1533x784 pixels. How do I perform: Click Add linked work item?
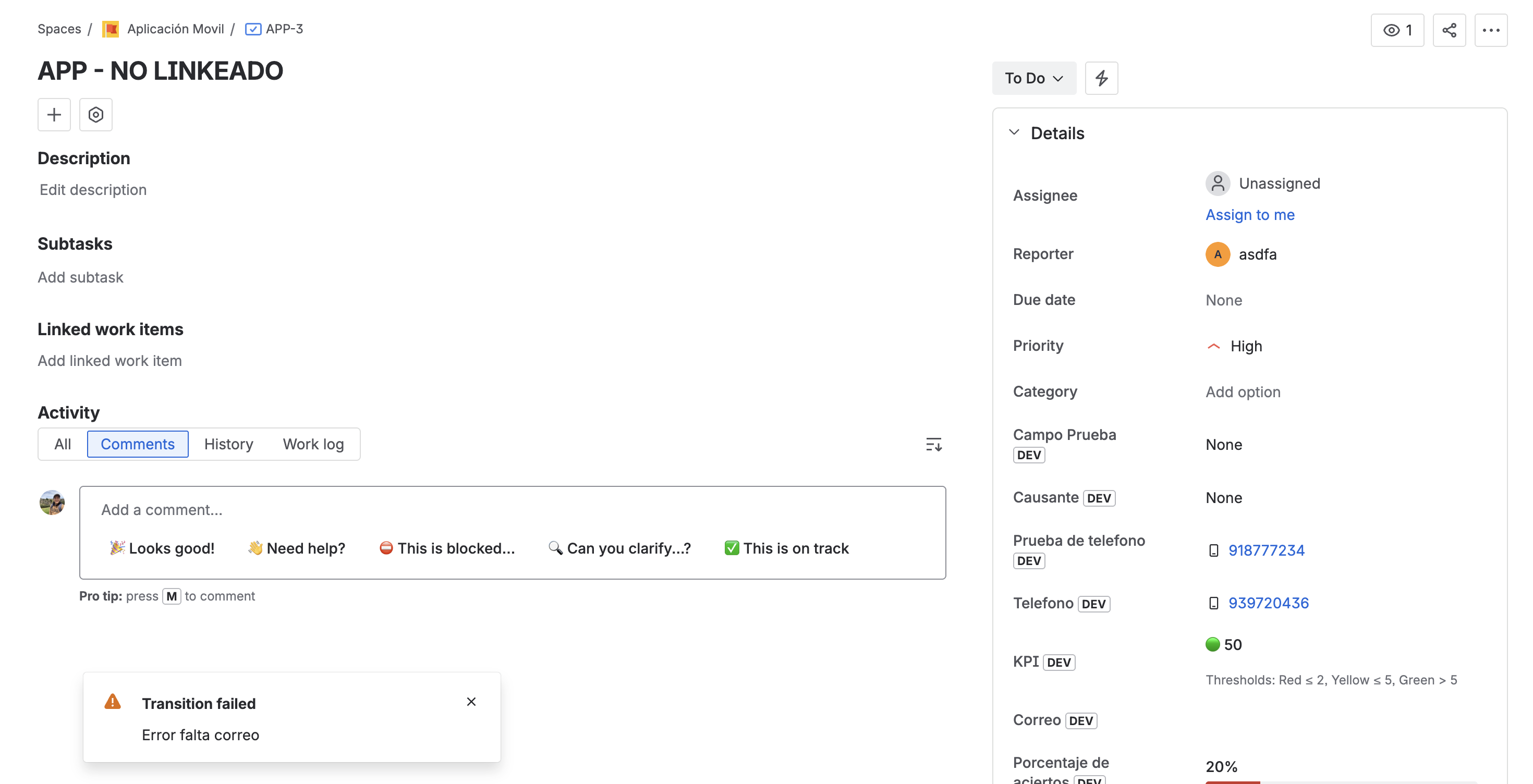(x=110, y=361)
